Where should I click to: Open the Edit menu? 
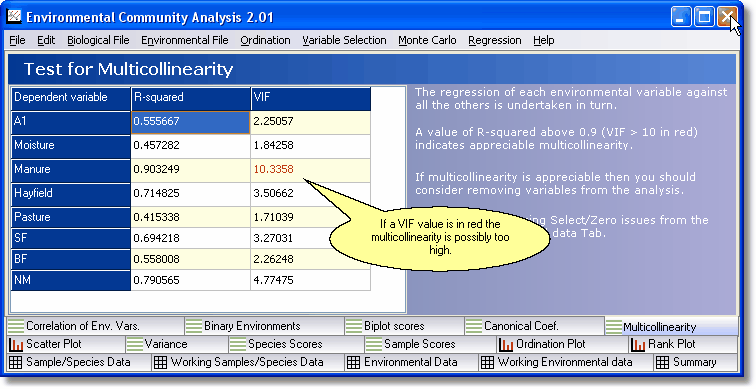point(46,40)
